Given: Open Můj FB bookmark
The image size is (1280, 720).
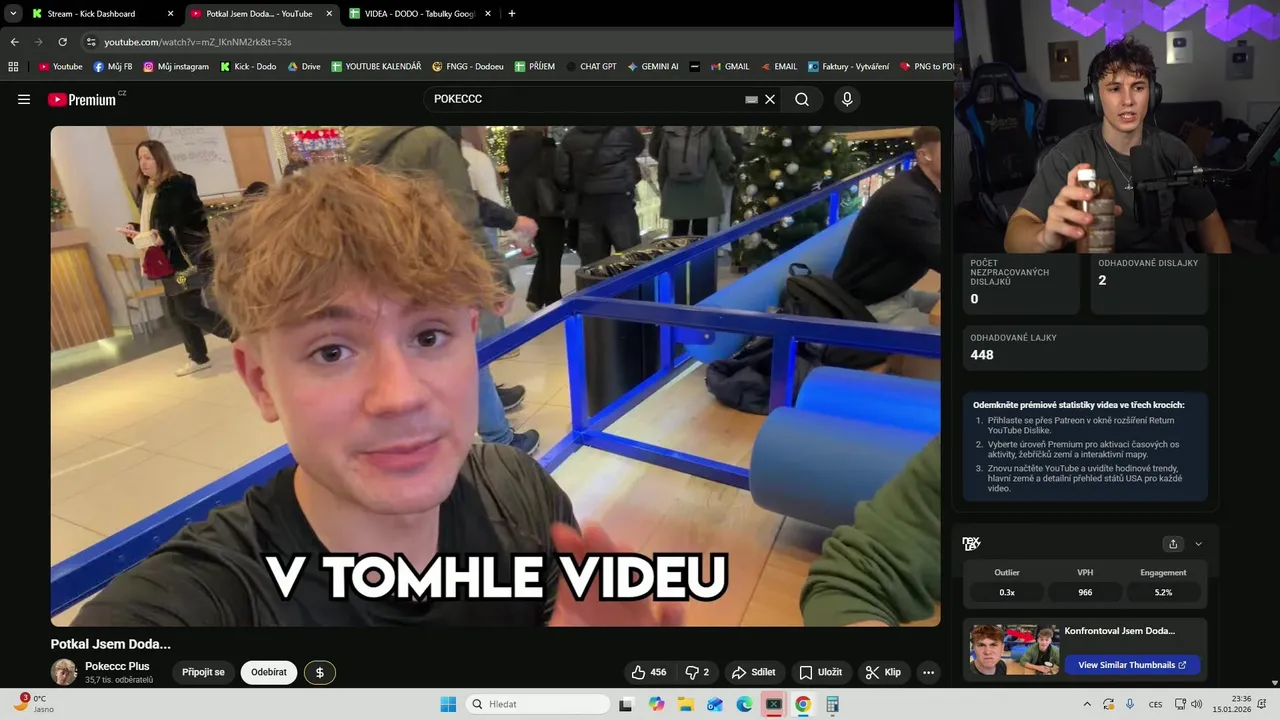Looking at the screenshot, I should [x=112, y=66].
